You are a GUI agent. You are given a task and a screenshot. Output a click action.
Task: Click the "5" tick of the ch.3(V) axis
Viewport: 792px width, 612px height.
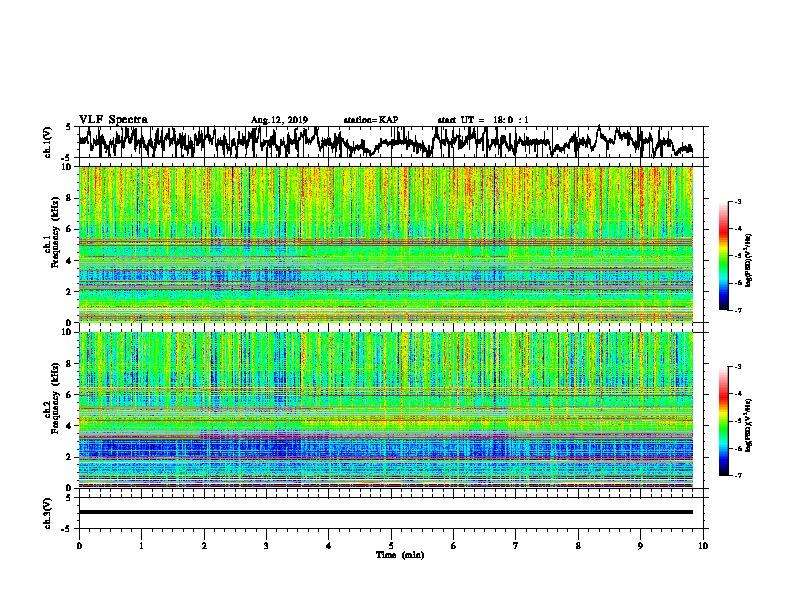(68, 498)
